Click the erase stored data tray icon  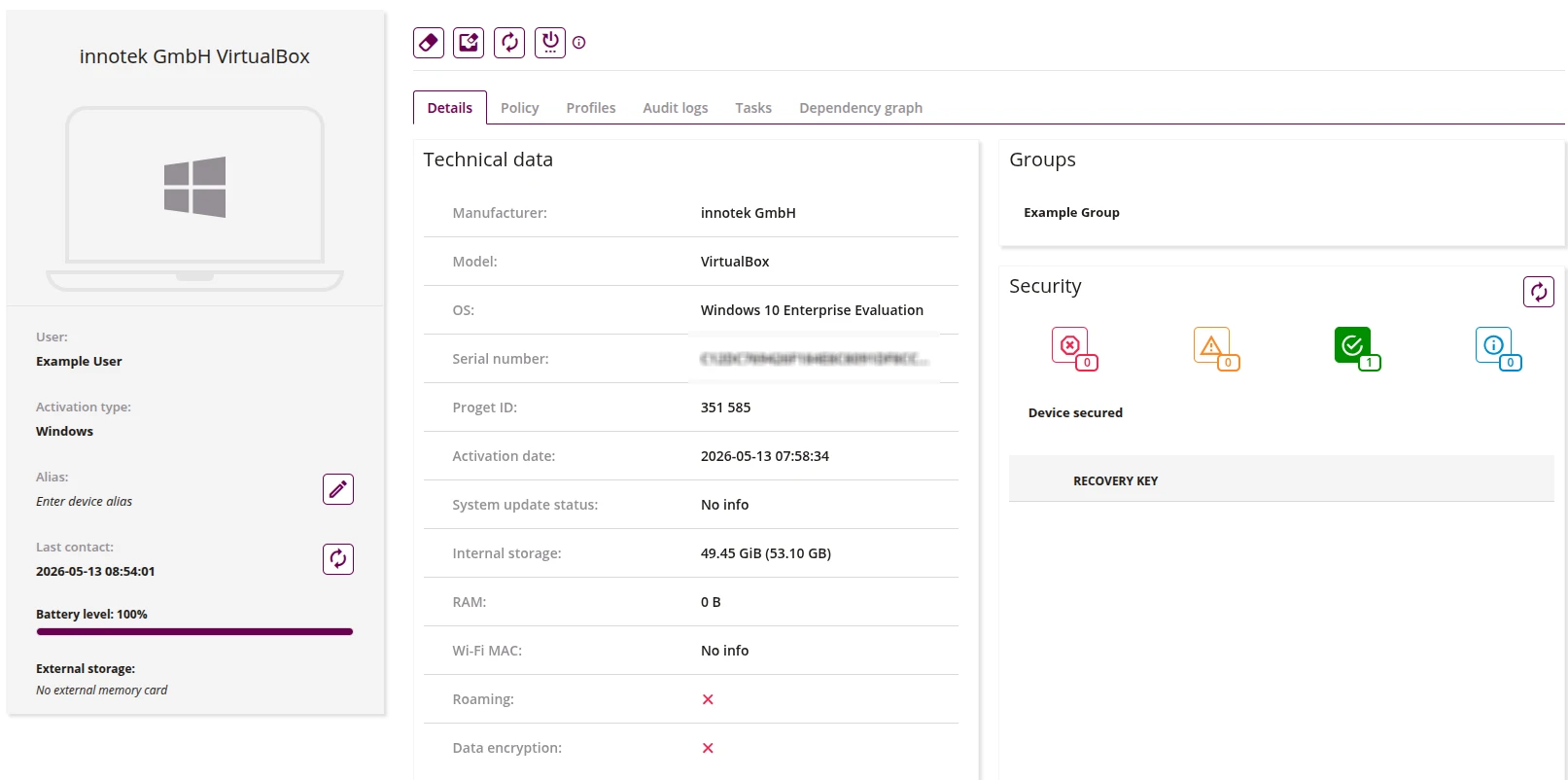click(x=469, y=43)
